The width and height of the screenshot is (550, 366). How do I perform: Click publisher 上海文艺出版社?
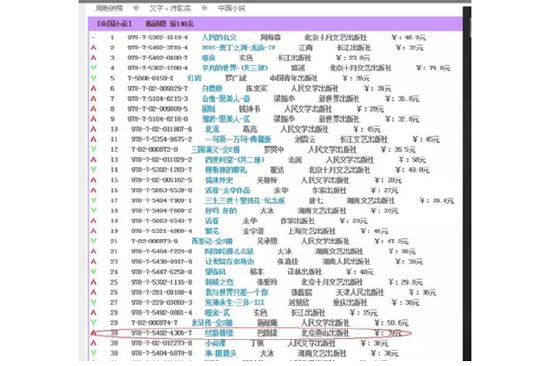tap(312, 231)
